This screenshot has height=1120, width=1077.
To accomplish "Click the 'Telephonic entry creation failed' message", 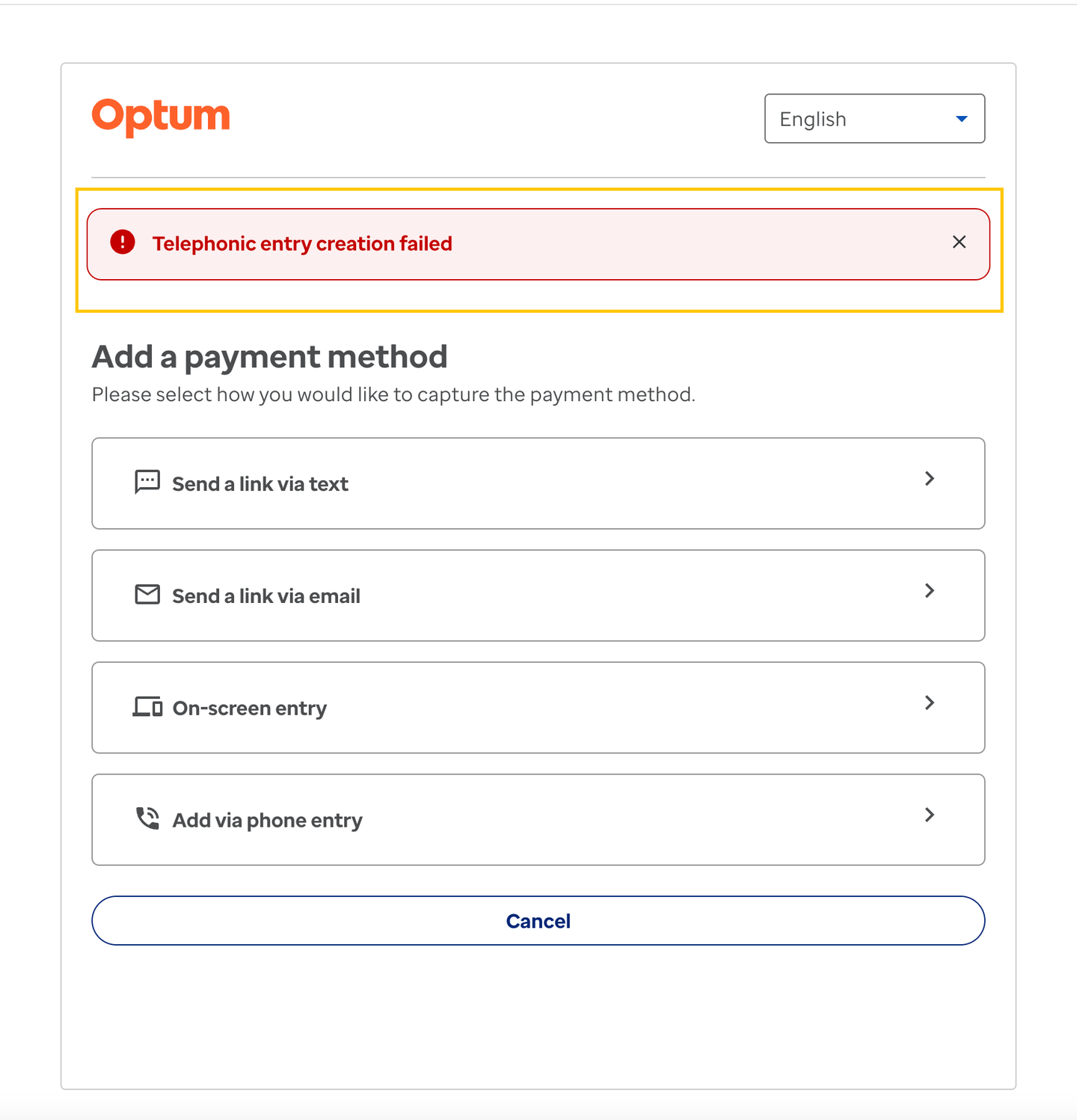I will (x=302, y=244).
